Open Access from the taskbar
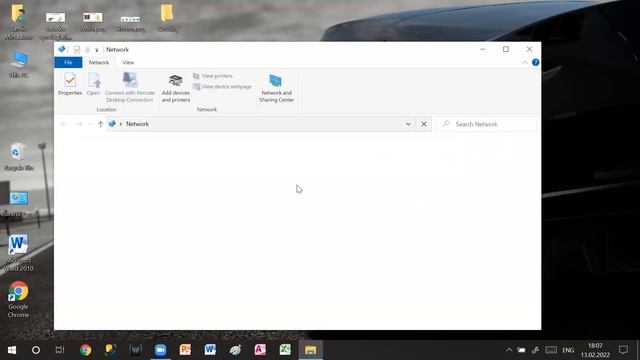The image size is (640, 360). 260,350
